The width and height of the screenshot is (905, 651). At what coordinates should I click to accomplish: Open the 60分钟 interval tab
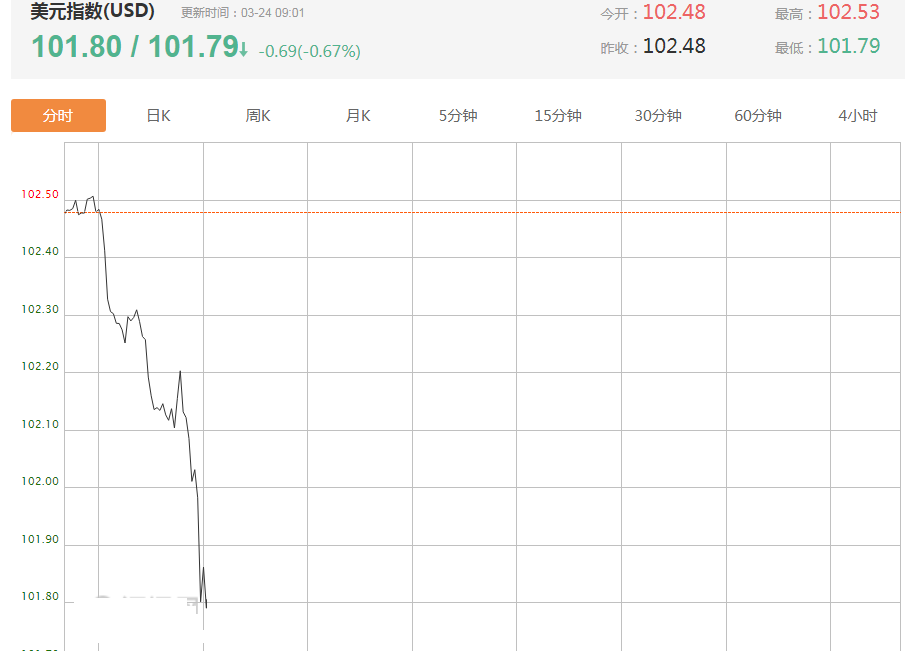758,116
